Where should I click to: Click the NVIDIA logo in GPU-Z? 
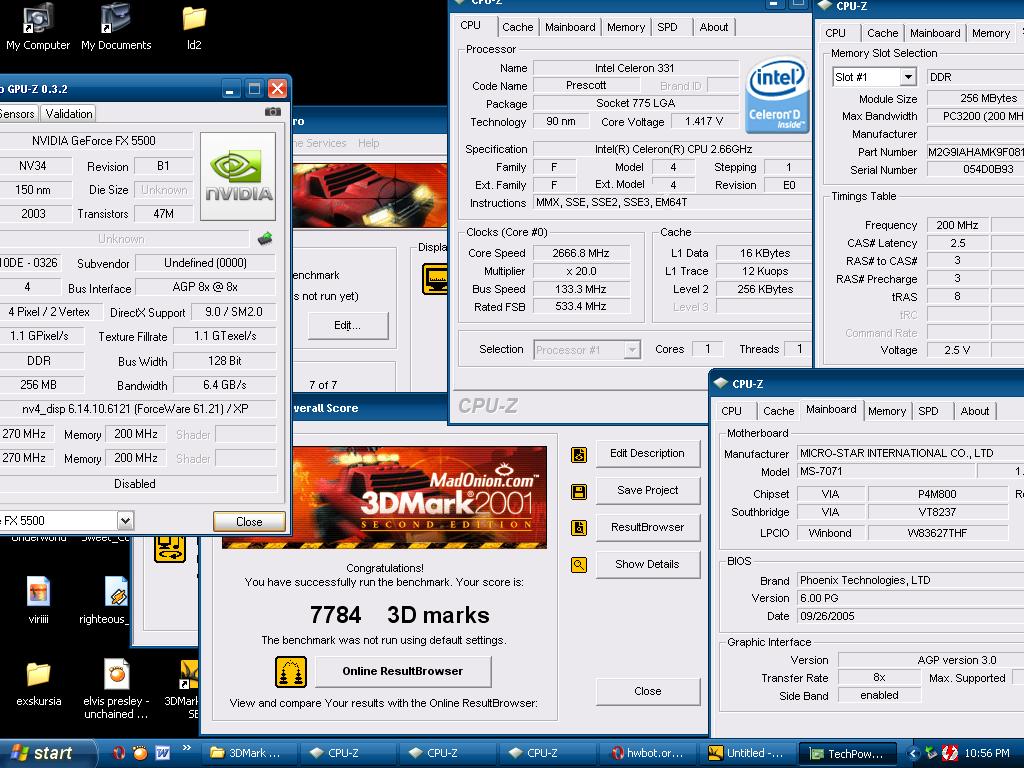(238, 176)
